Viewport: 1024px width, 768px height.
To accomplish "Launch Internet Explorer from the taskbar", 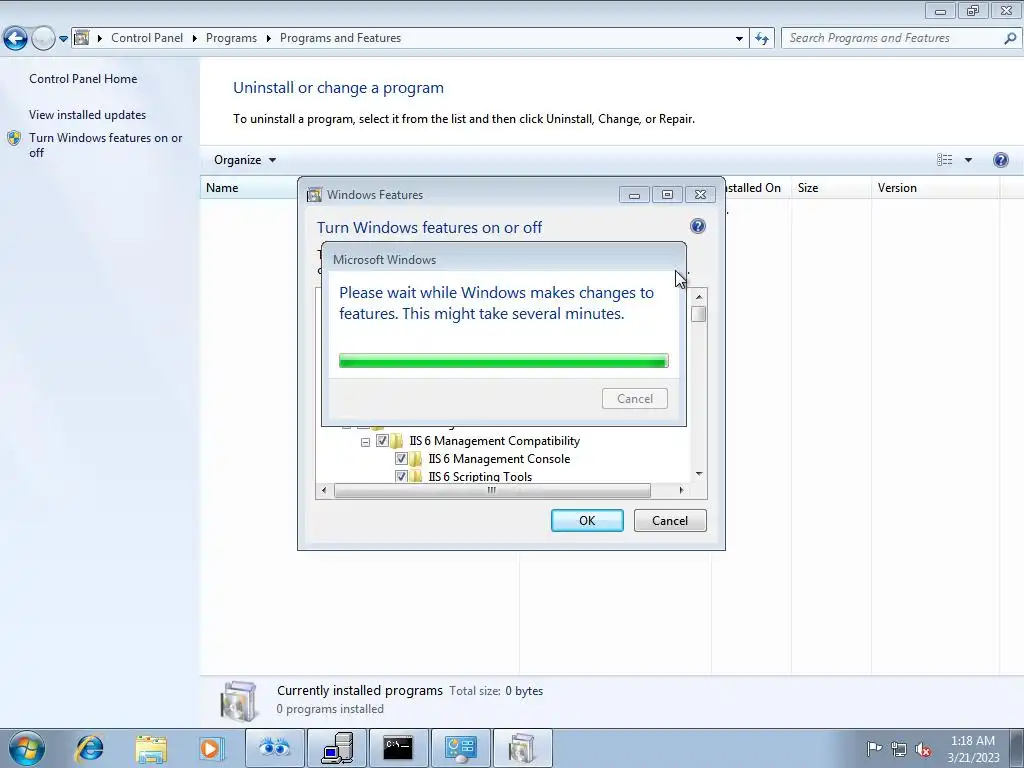I will (x=89, y=748).
